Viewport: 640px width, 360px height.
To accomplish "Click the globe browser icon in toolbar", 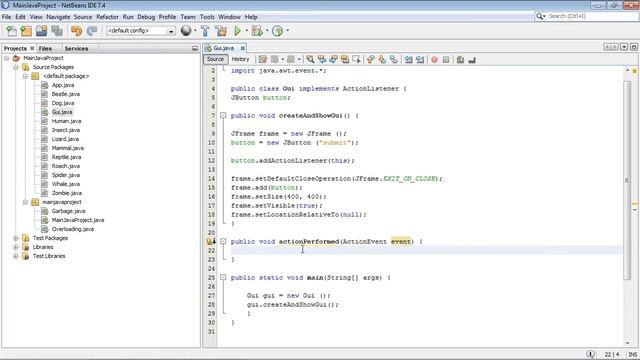I will click(x=186, y=31).
